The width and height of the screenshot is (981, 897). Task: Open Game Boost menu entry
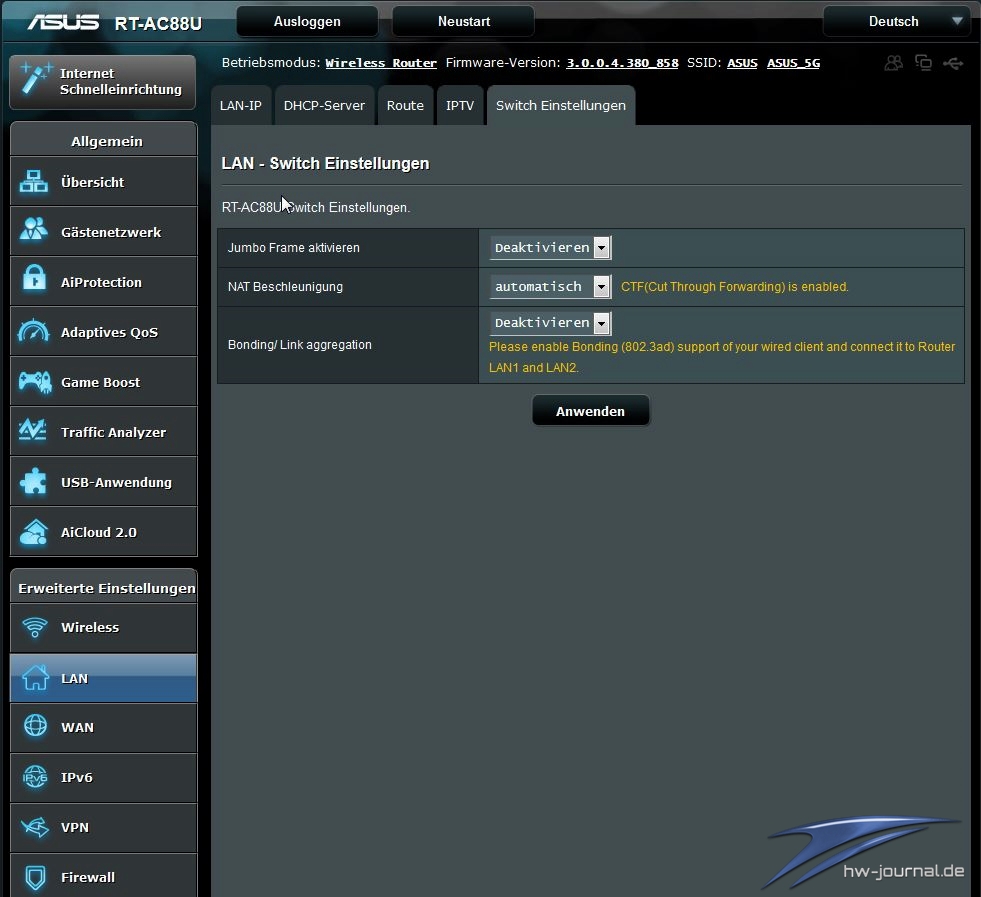pyautogui.click(x=104, y=382)
